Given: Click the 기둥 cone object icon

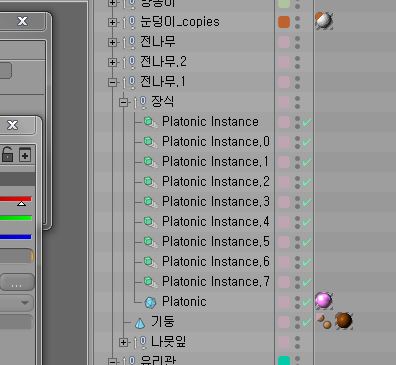Looking at the screenshot, I should click(140, 322).
